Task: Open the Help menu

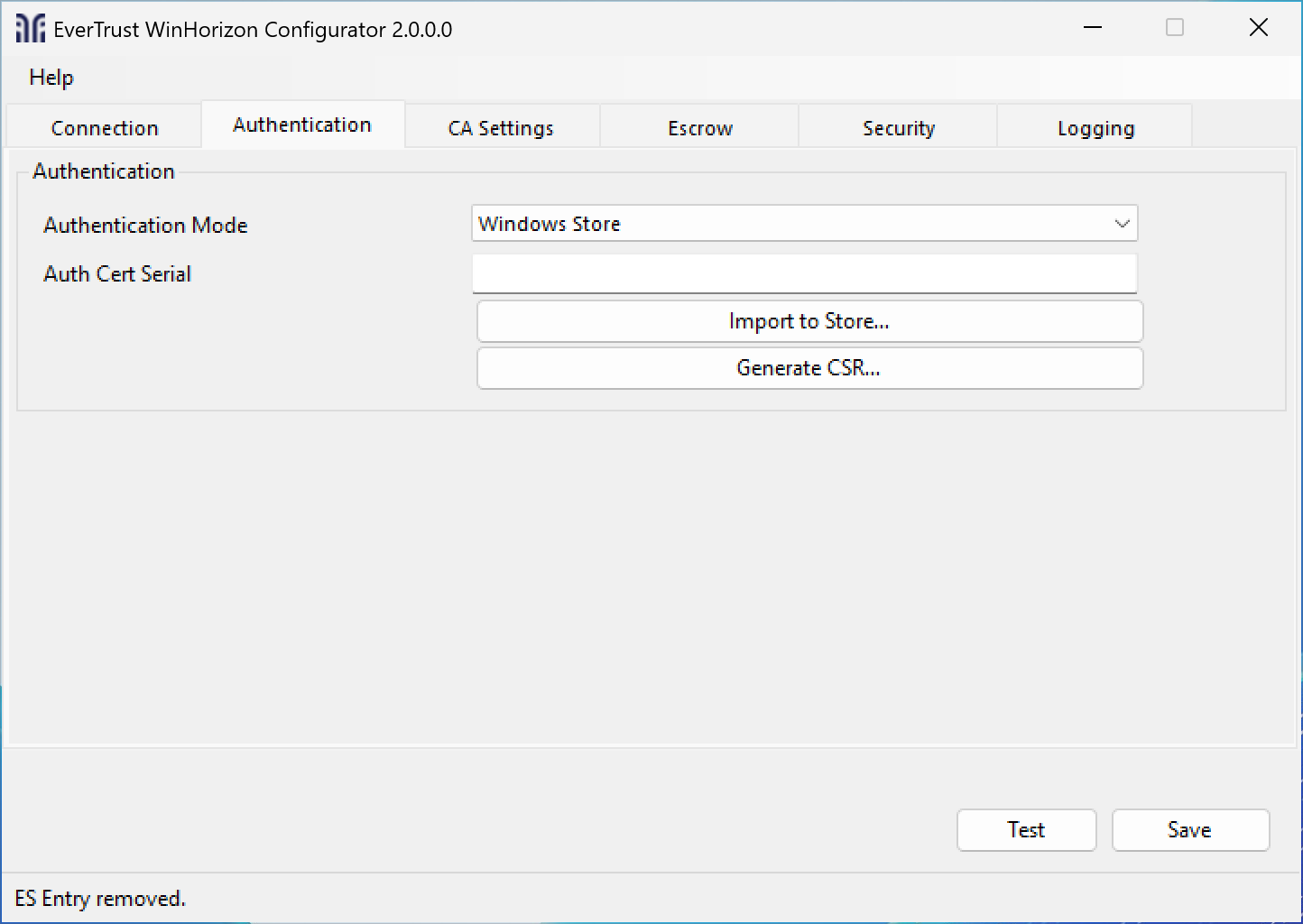Action: tap(51, 78)
